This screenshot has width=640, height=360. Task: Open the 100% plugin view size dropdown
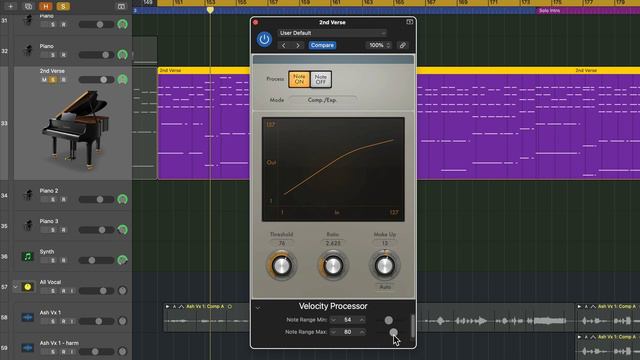click(x=379, y=45)
